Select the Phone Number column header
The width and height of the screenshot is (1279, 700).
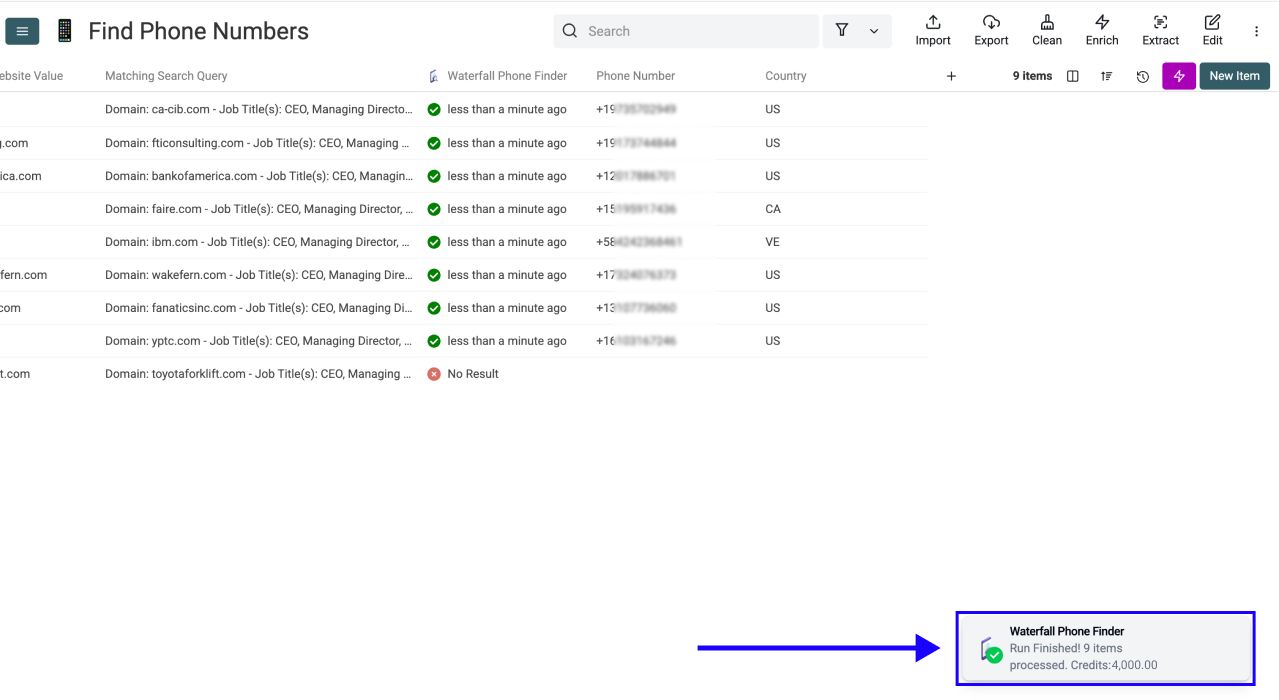(635, 76)
